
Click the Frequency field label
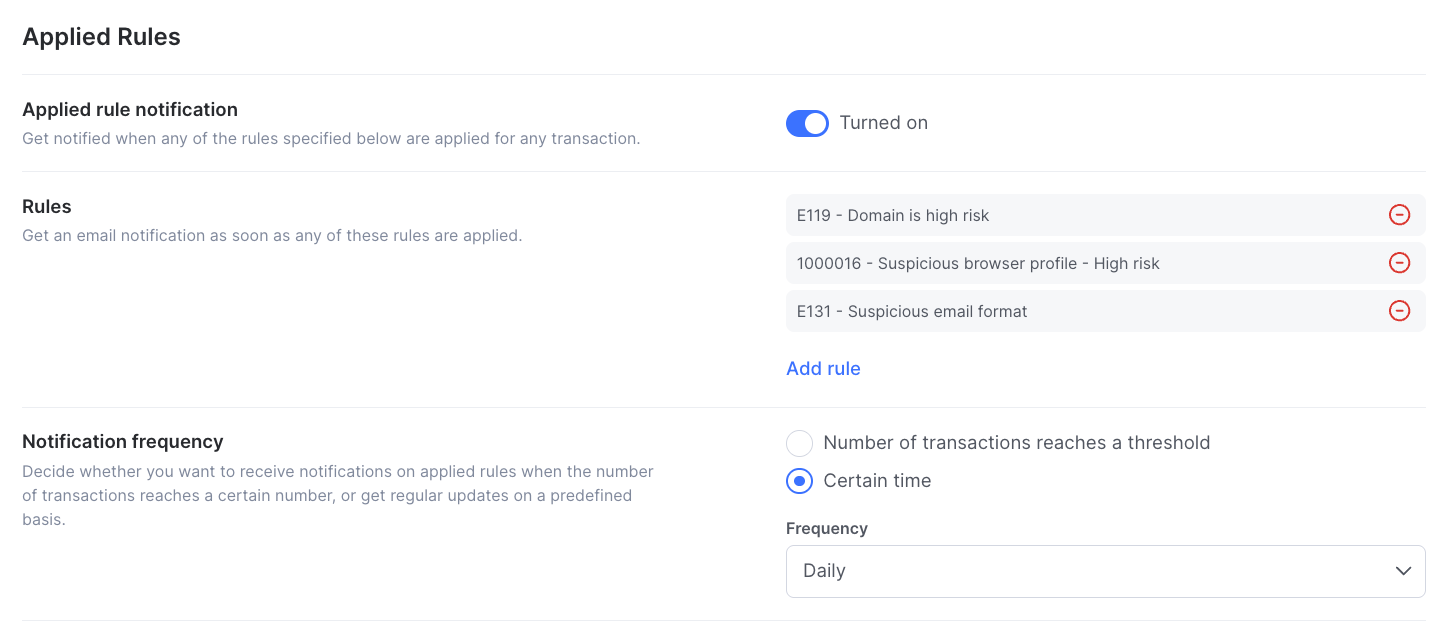pyautogui.click(x=827, y=528)
